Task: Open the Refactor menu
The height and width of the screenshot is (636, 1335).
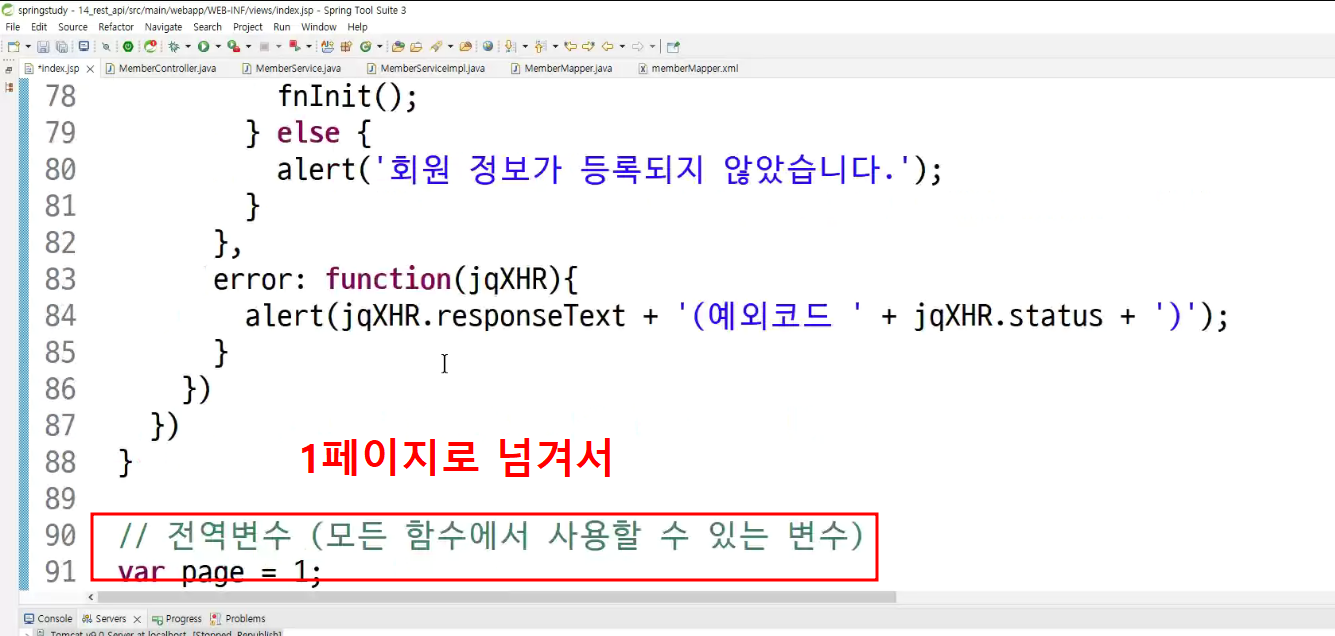Action: coord(116,27)
